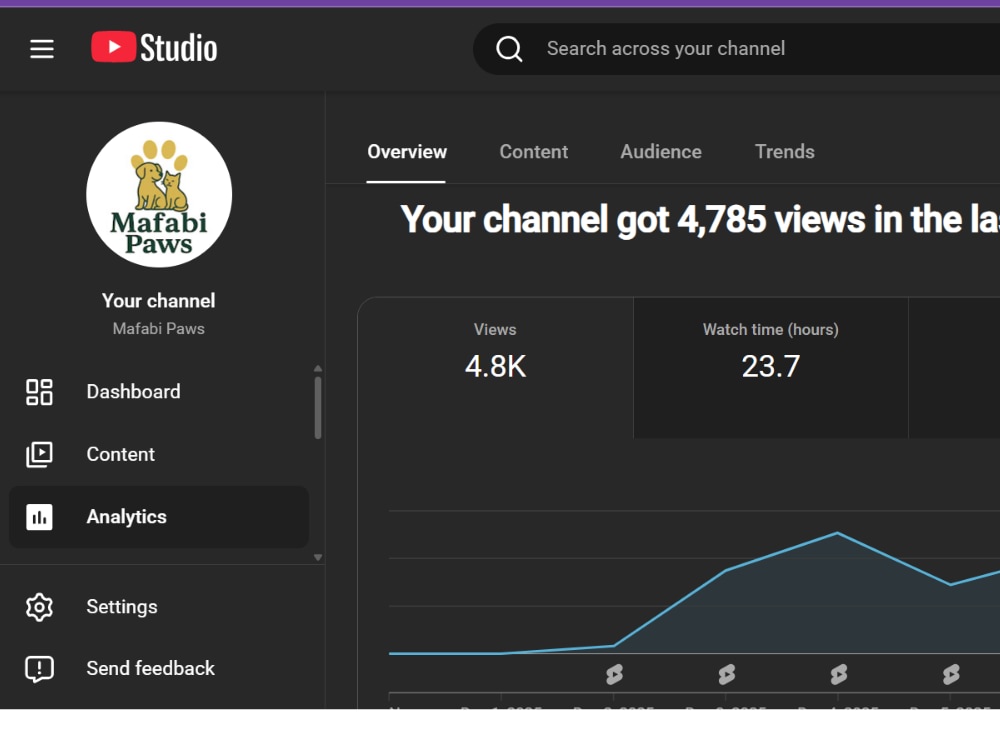Click the third Shorts marker under chart

click(x=839, y=674)
